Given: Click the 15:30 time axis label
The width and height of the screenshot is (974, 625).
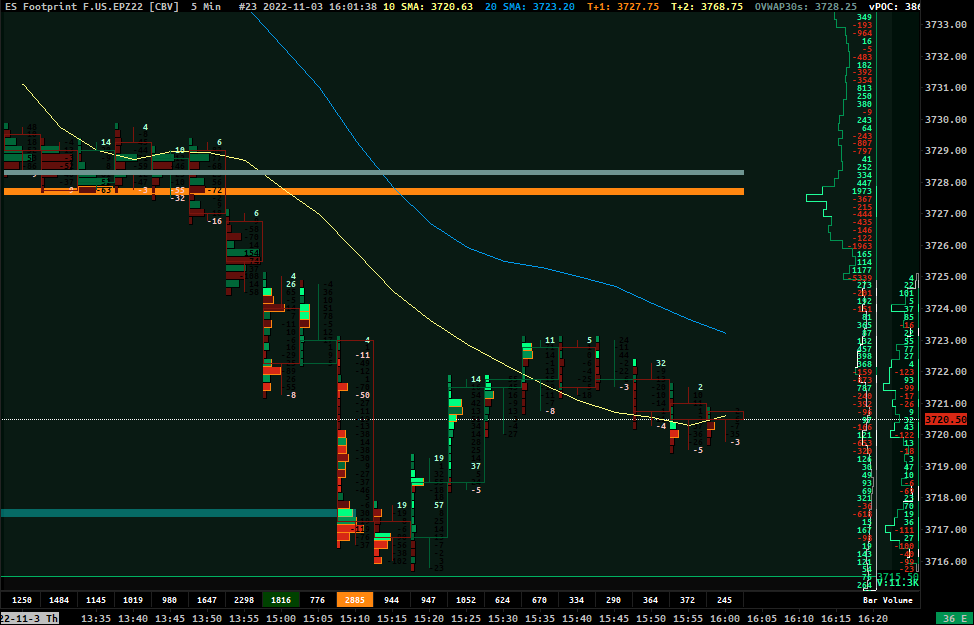Looking at the screenshot, I should click(503, 618).
